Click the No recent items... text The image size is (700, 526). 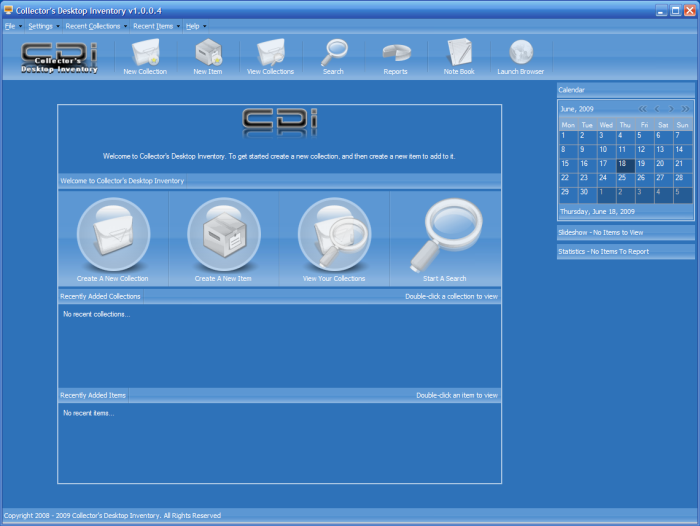88,413
